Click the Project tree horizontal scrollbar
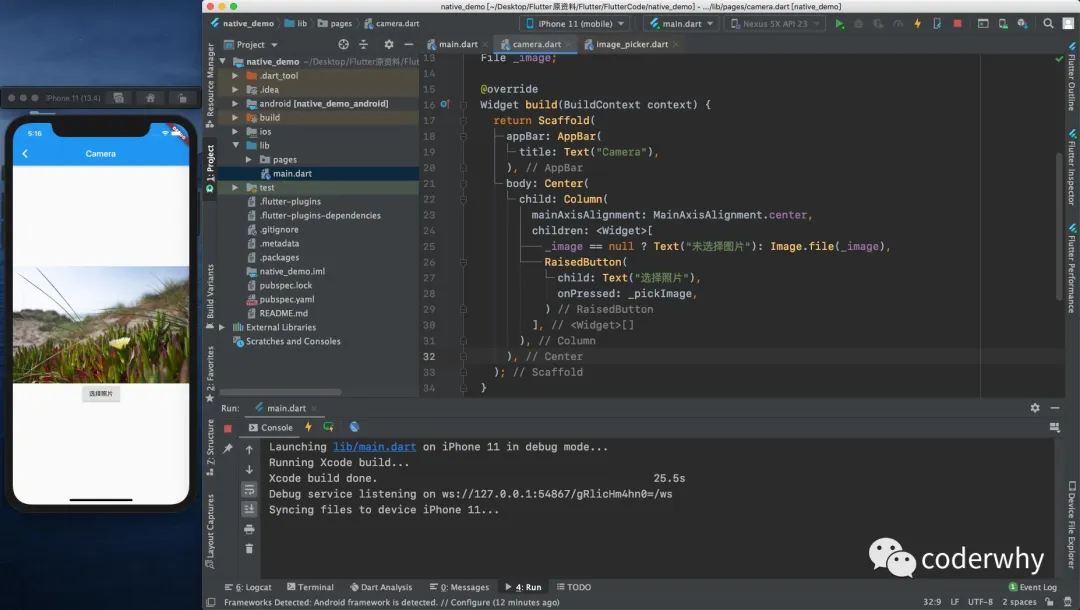 (x=280, y=392)
